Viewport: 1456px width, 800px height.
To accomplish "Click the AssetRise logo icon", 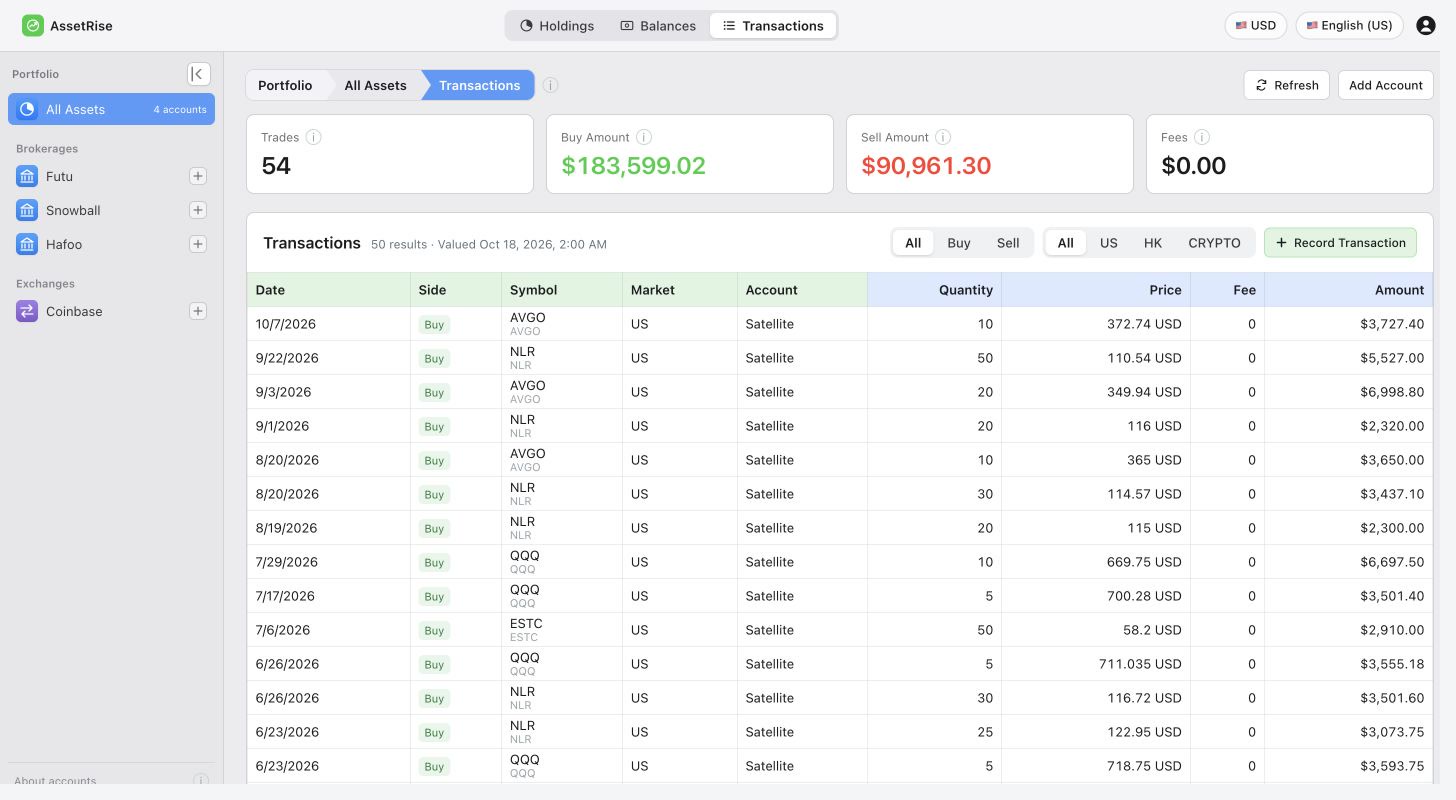I will click(33, 26).
